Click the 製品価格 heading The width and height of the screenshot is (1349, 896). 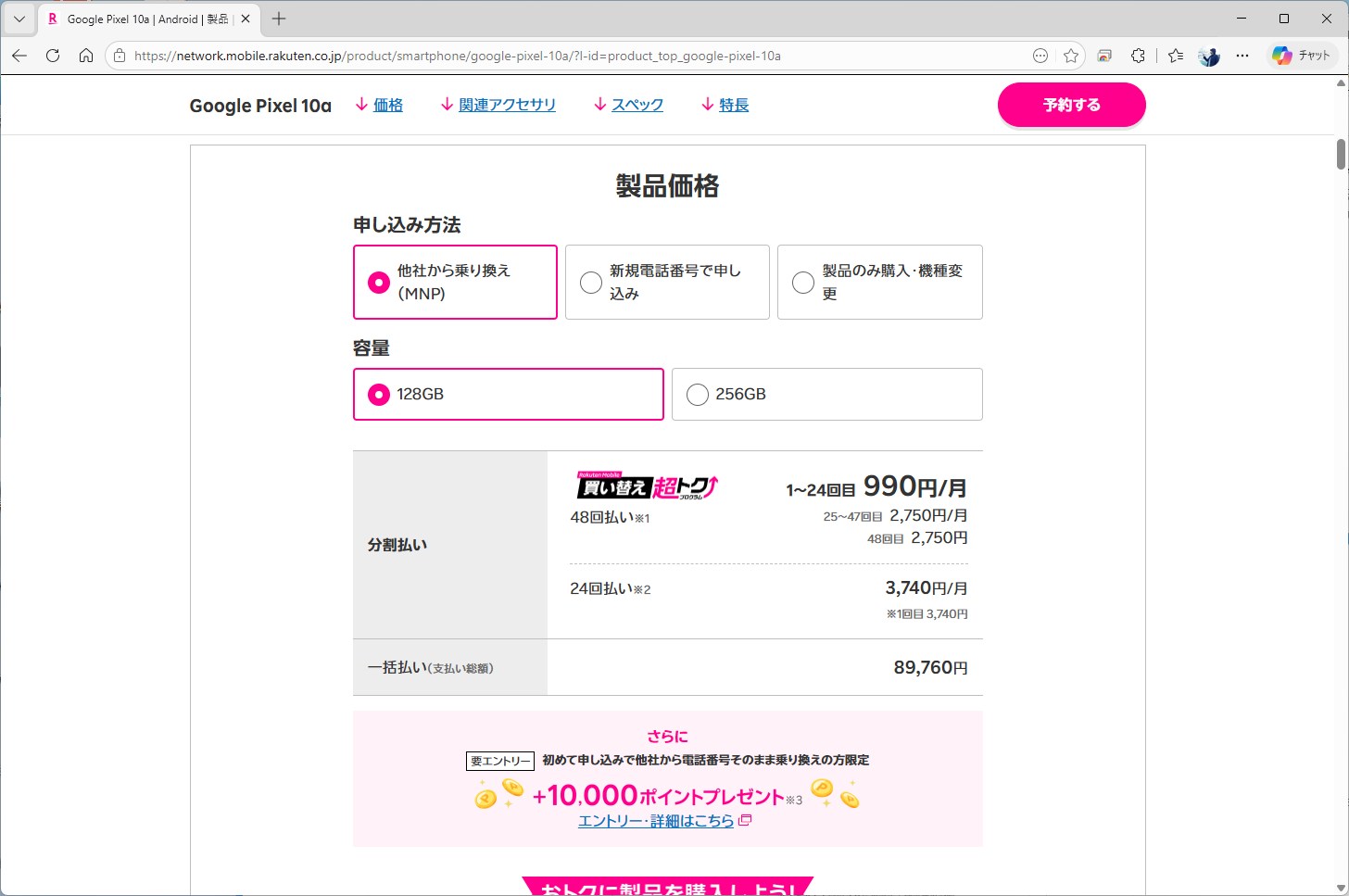[x=667, y=186]
